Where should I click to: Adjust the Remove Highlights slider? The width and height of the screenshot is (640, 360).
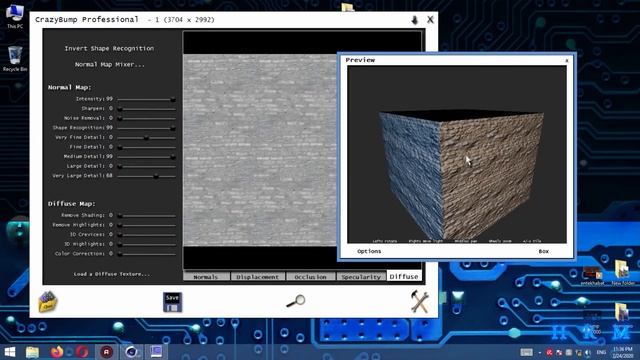point(146,225)
